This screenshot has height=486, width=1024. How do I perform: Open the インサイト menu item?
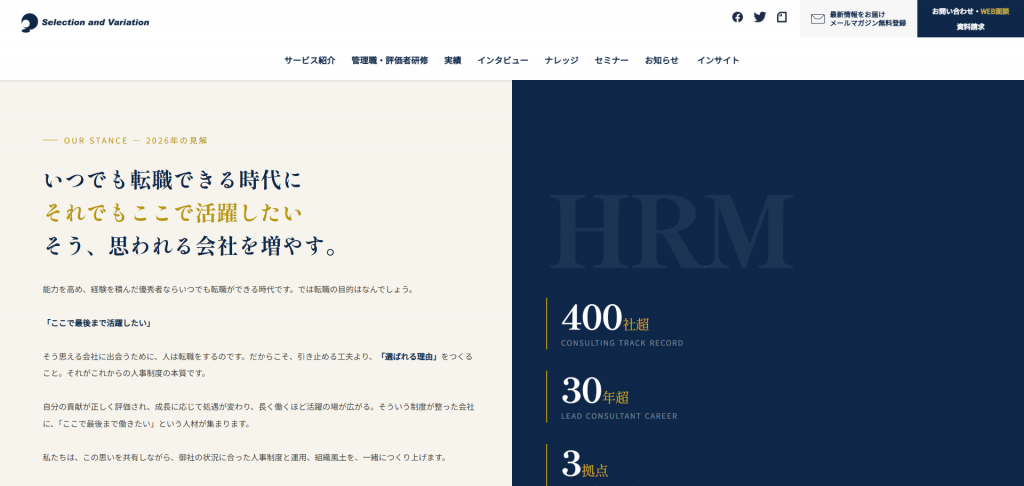(718, 60)
